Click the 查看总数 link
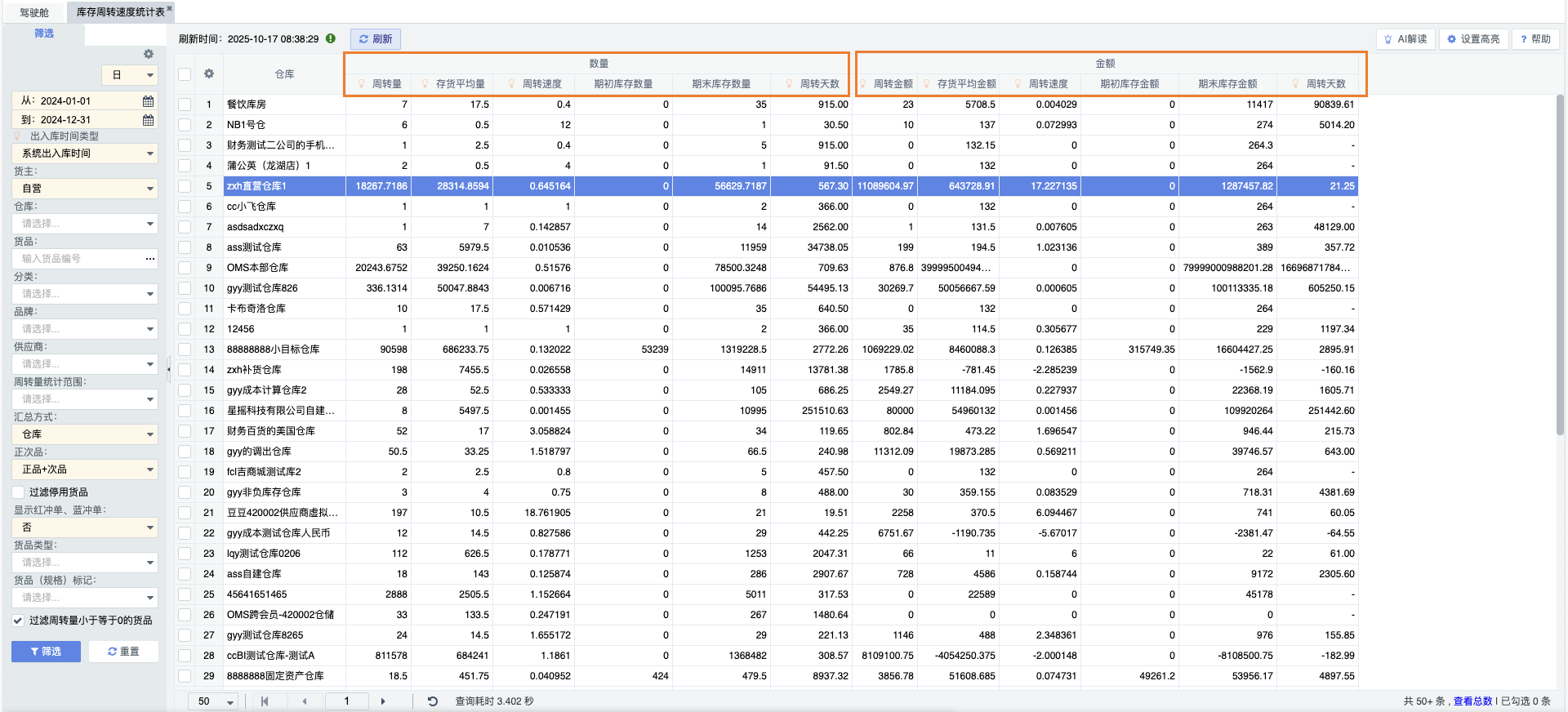The image size is (1568, 712). tap(1472, 701)
